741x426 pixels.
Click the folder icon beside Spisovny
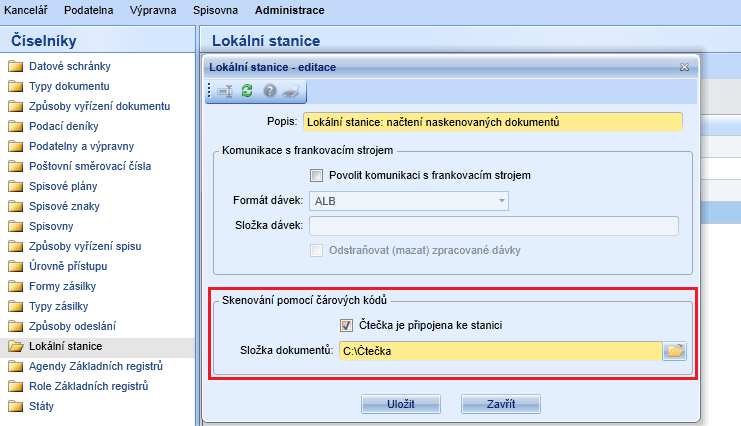pyautogui.click(x=16, y=226)
